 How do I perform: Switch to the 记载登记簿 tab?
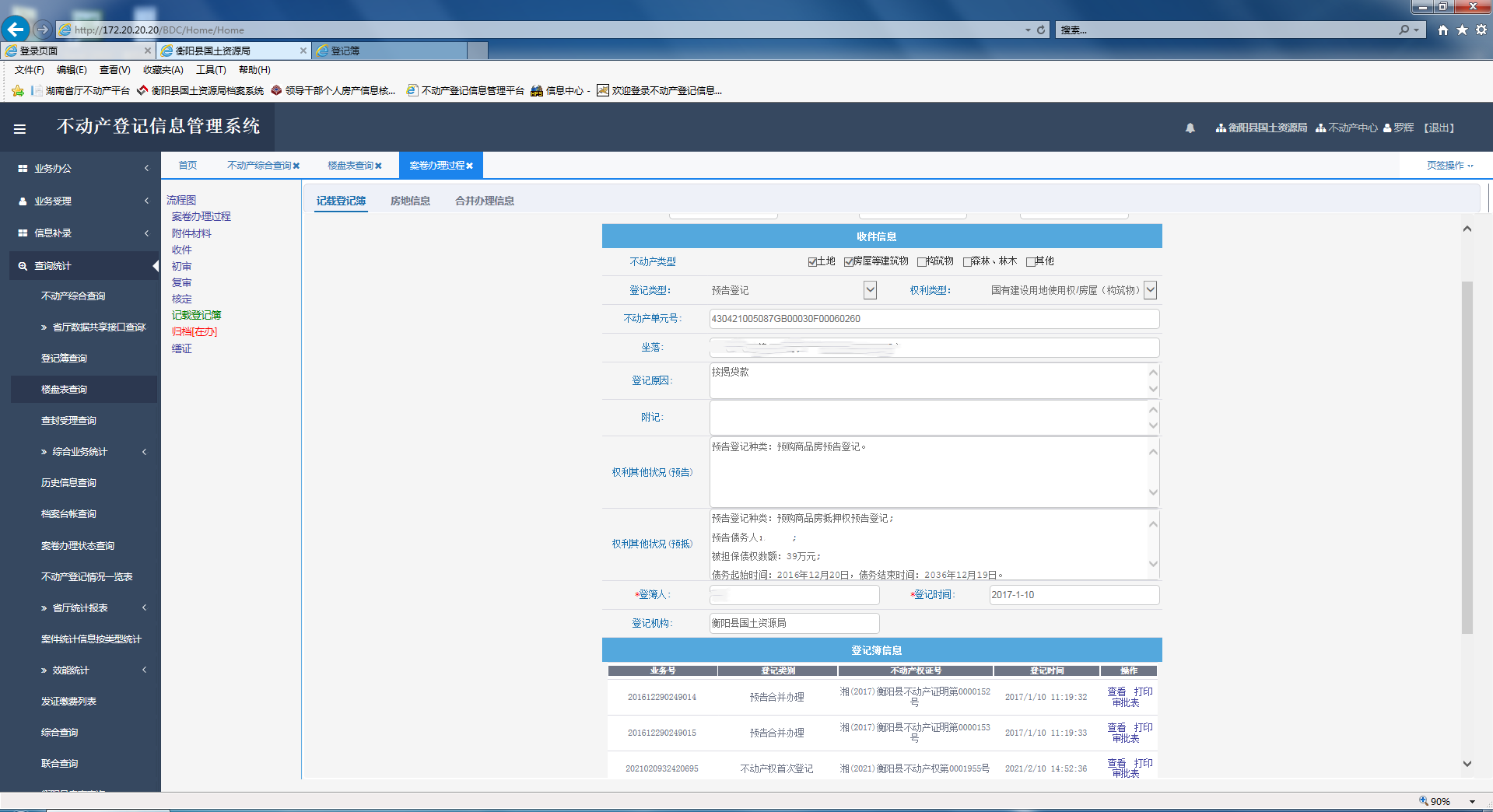tap(341, 201)
